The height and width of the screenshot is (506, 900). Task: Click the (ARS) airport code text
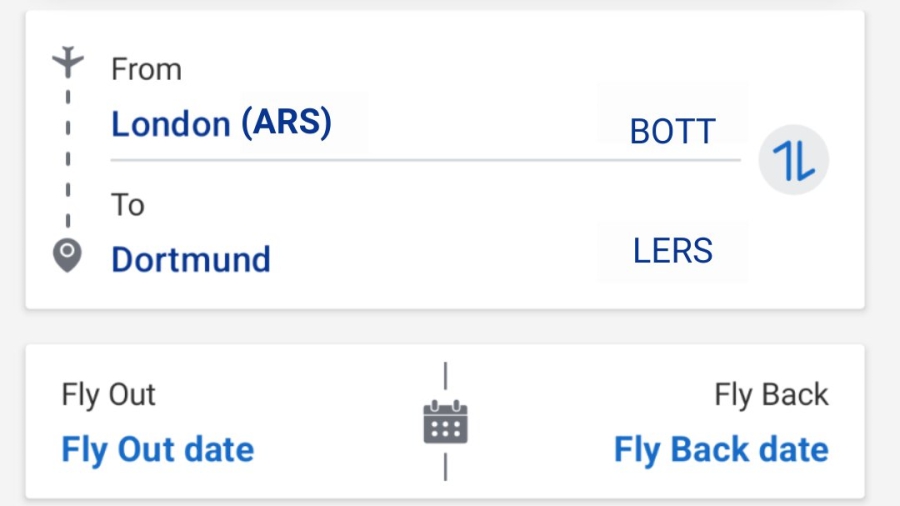pyautogui.click(x=286, y=123)
